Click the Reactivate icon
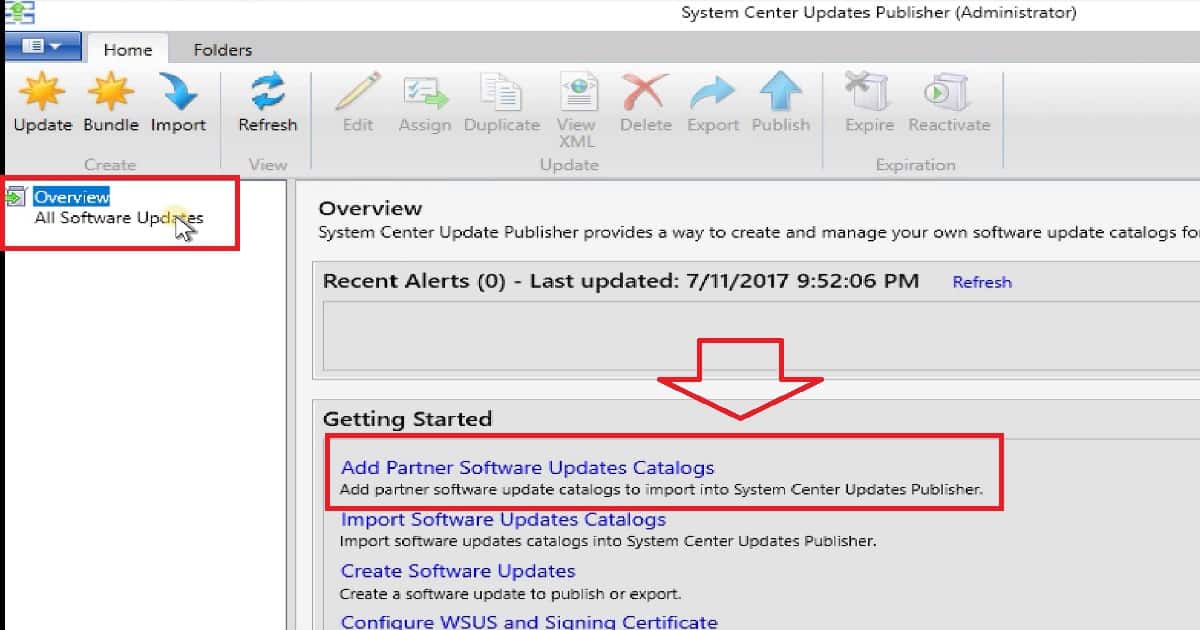 pos(948,92)
